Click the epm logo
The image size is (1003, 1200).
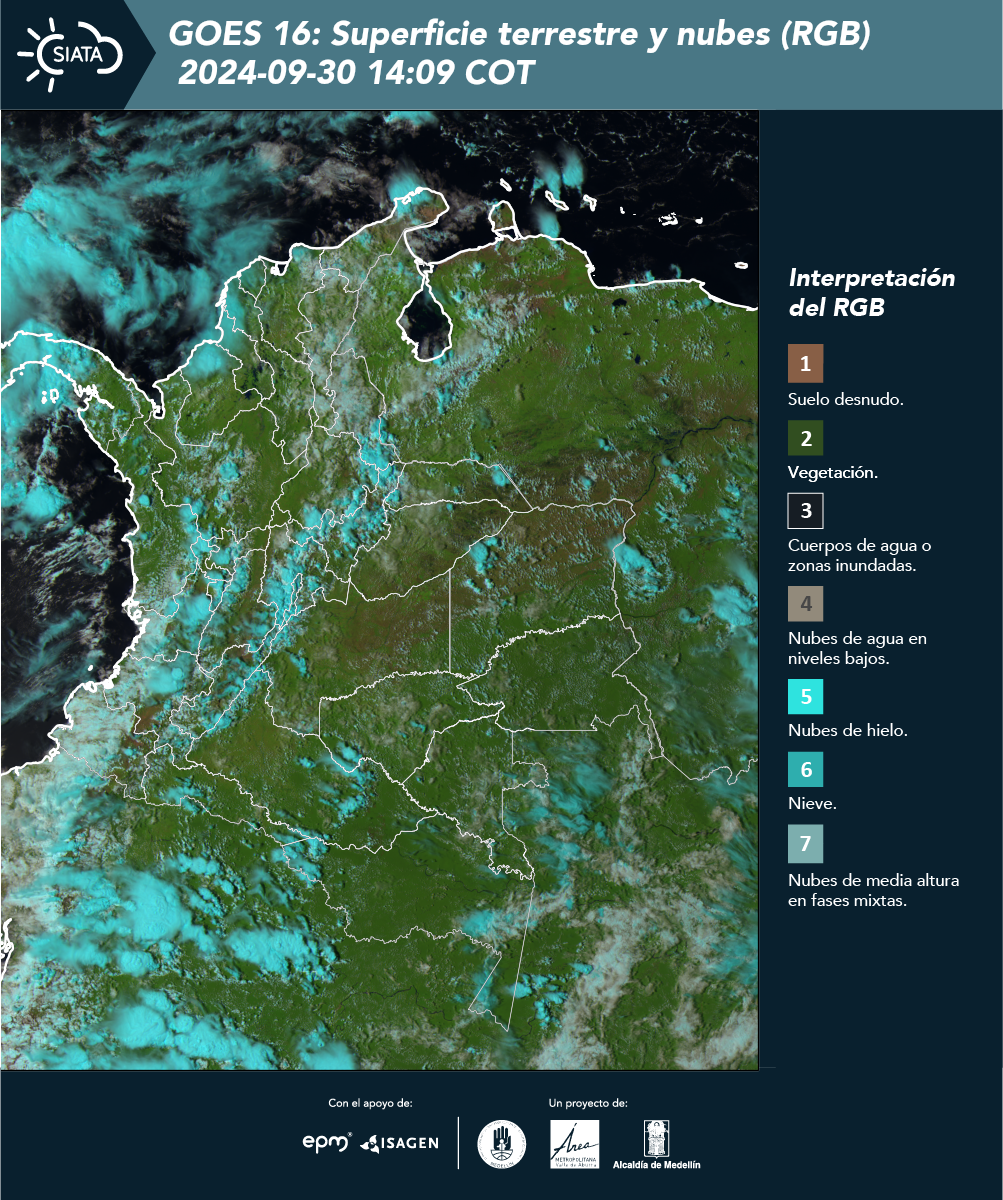point(327,1141)
